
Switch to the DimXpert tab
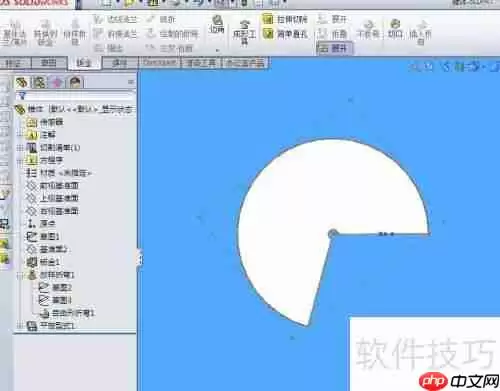coord(160,63)
